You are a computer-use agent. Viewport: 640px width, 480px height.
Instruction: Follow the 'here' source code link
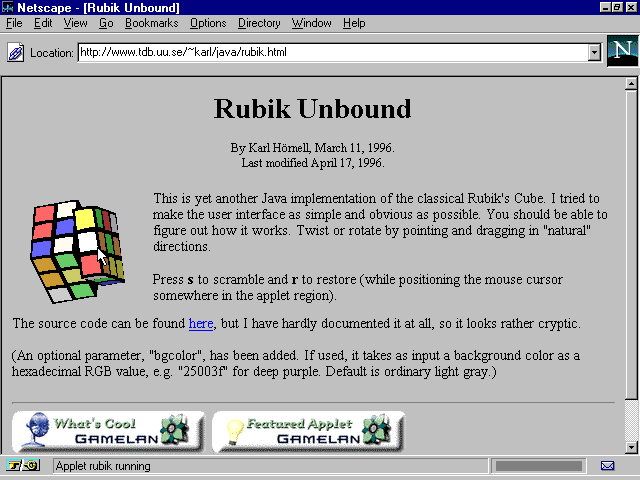(x=201, y=324)
